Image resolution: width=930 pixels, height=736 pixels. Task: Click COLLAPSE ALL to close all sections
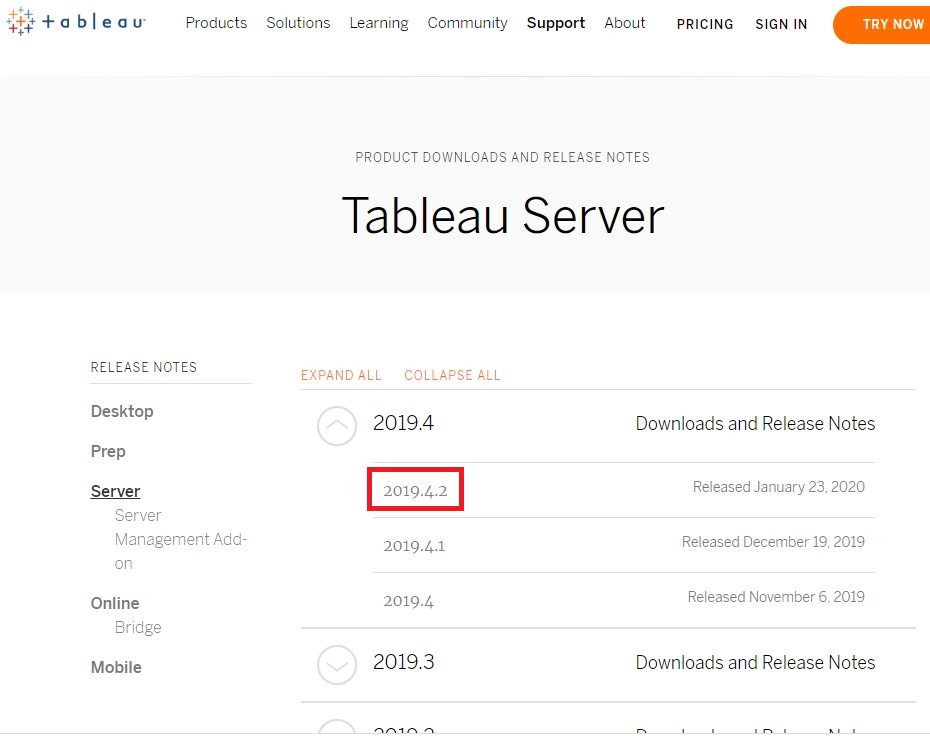pyautogui.click(x=452, y=375)
